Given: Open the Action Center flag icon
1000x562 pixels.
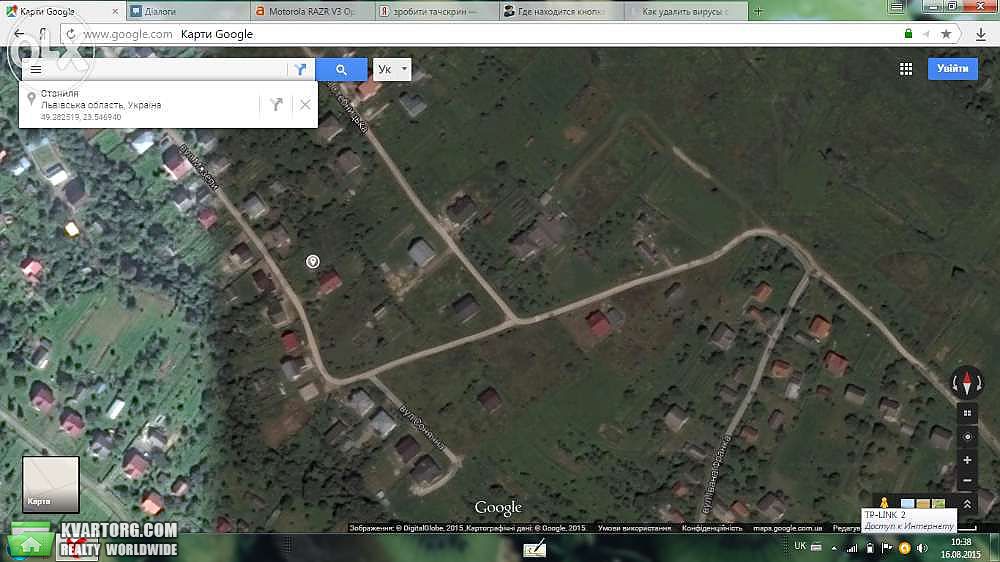Looking at the screenshot, I should click(886, 547).
